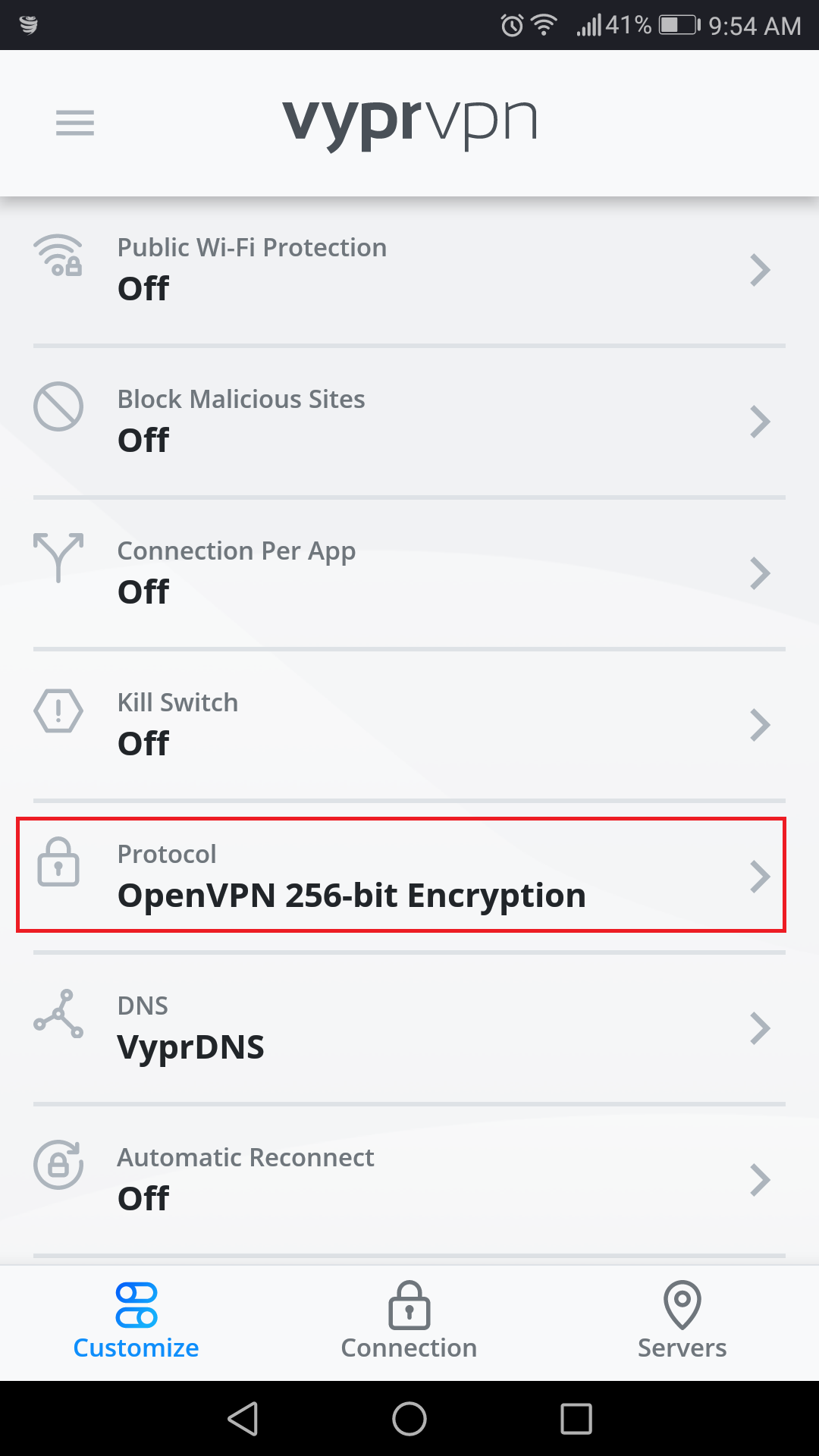
Task: Open the hamburger navigation menu
Action: tap(75, 123)
